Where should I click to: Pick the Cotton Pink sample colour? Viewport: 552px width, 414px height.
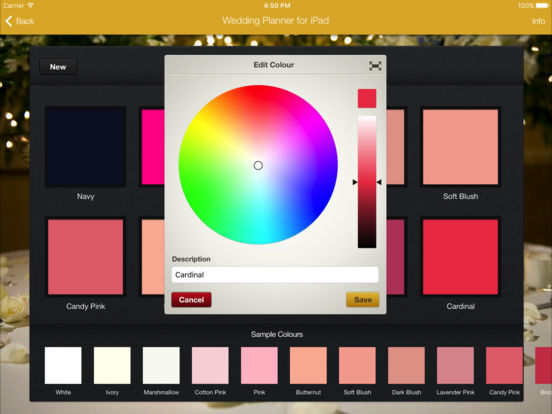[210, 365]
